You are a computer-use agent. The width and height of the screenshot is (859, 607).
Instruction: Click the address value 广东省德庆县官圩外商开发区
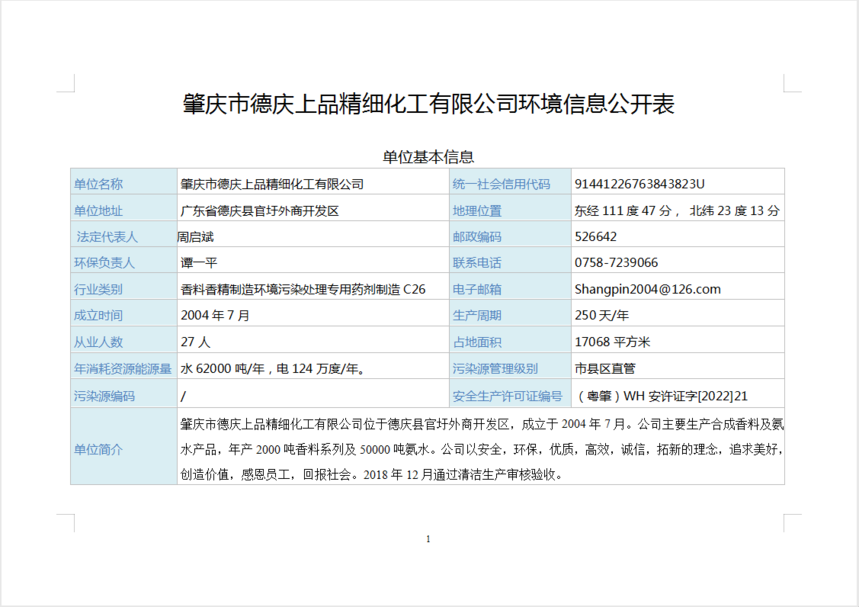(259, 211)
